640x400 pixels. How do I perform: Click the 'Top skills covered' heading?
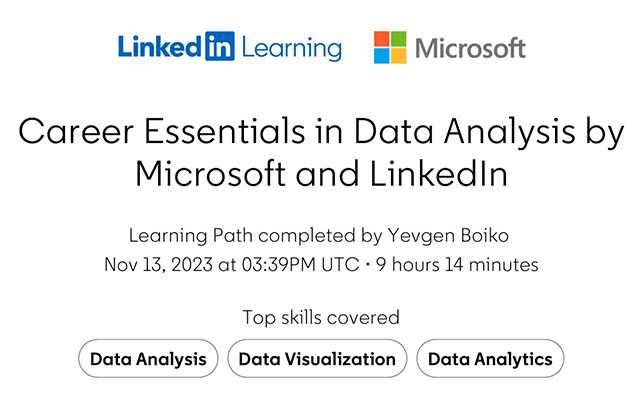point(320,318)
